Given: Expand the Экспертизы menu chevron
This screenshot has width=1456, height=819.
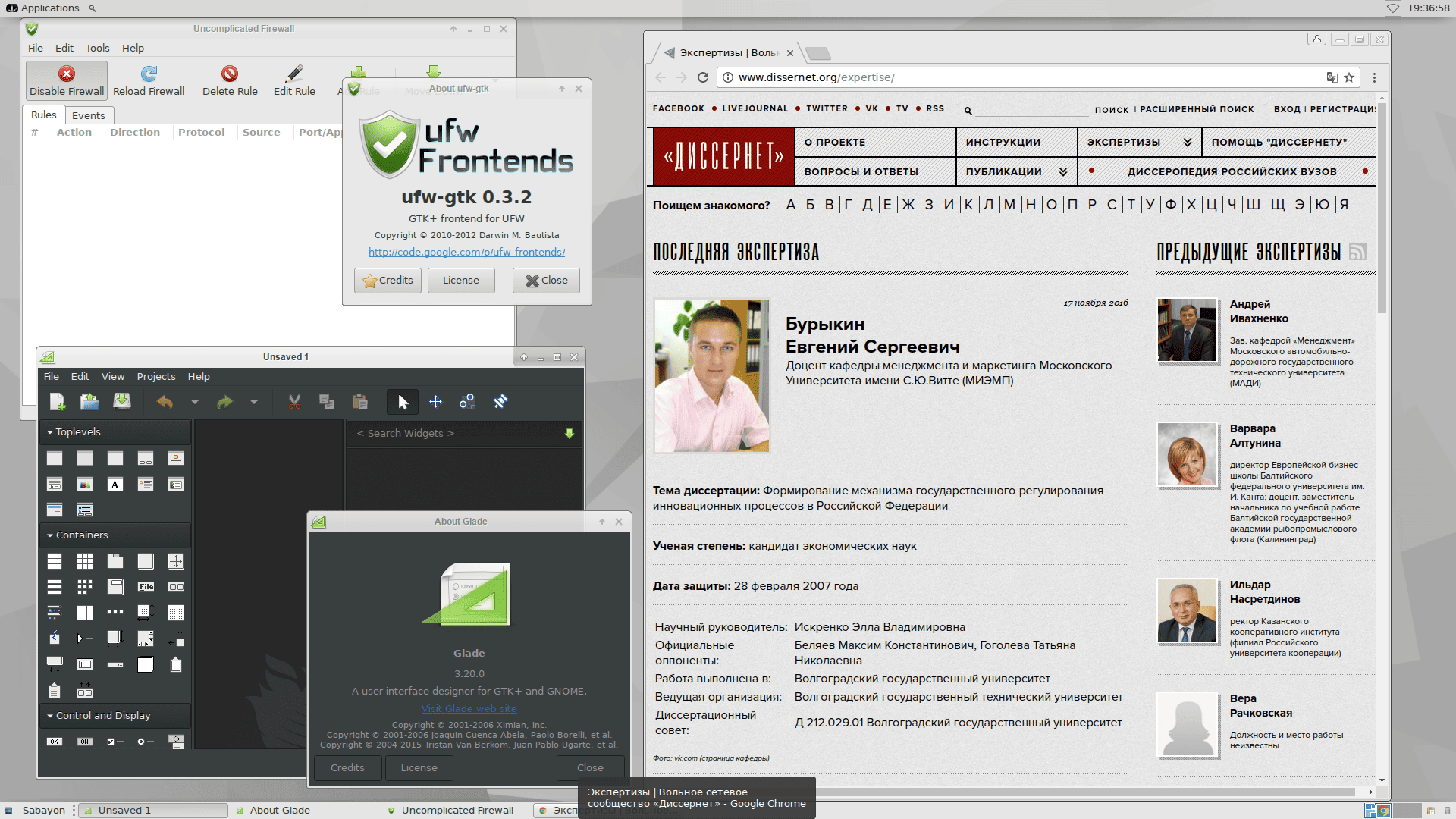Looking at the screenshot, I should [x=1187, y=142].
